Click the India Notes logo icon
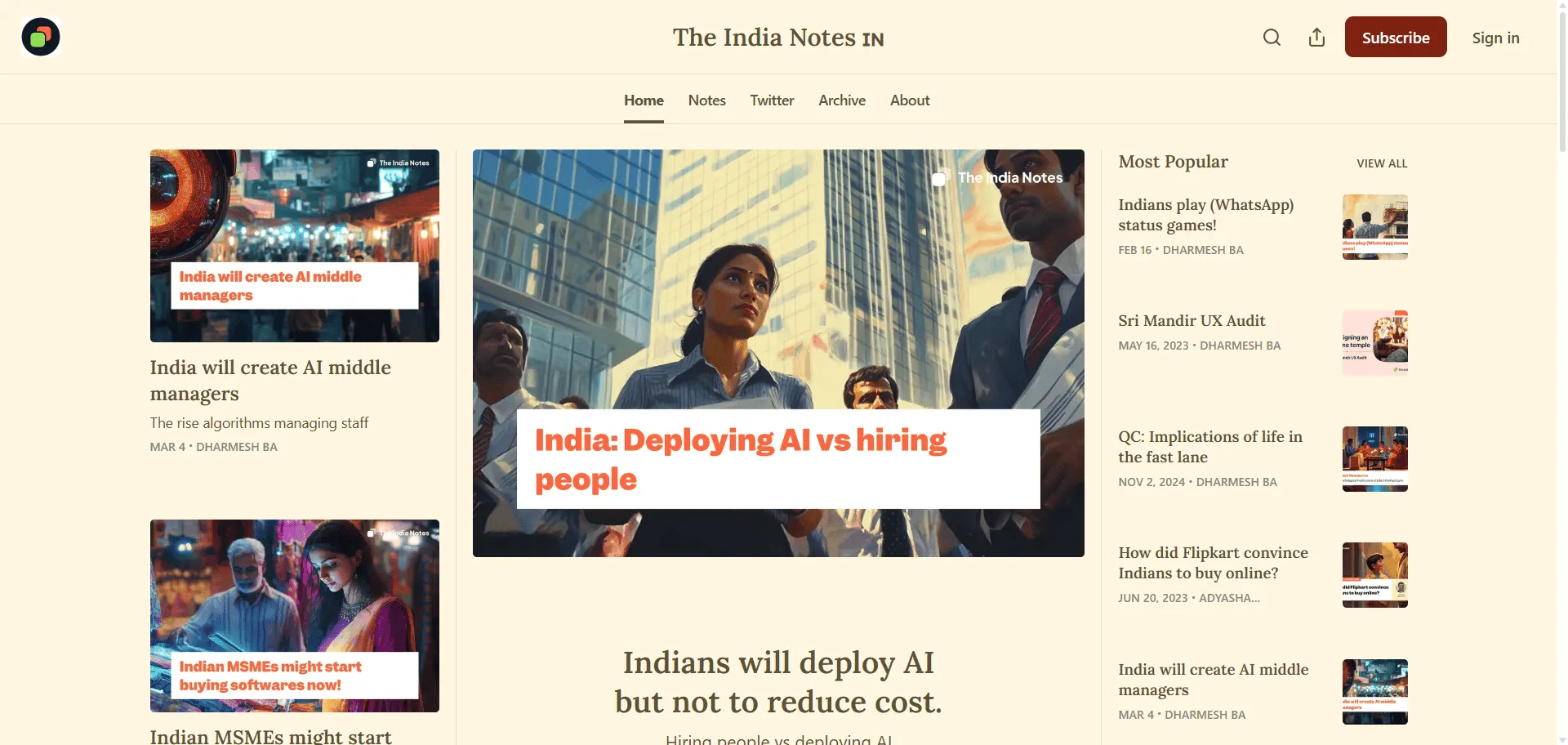This screenshot has width=1568, height=745. click(x=41, y=37)
